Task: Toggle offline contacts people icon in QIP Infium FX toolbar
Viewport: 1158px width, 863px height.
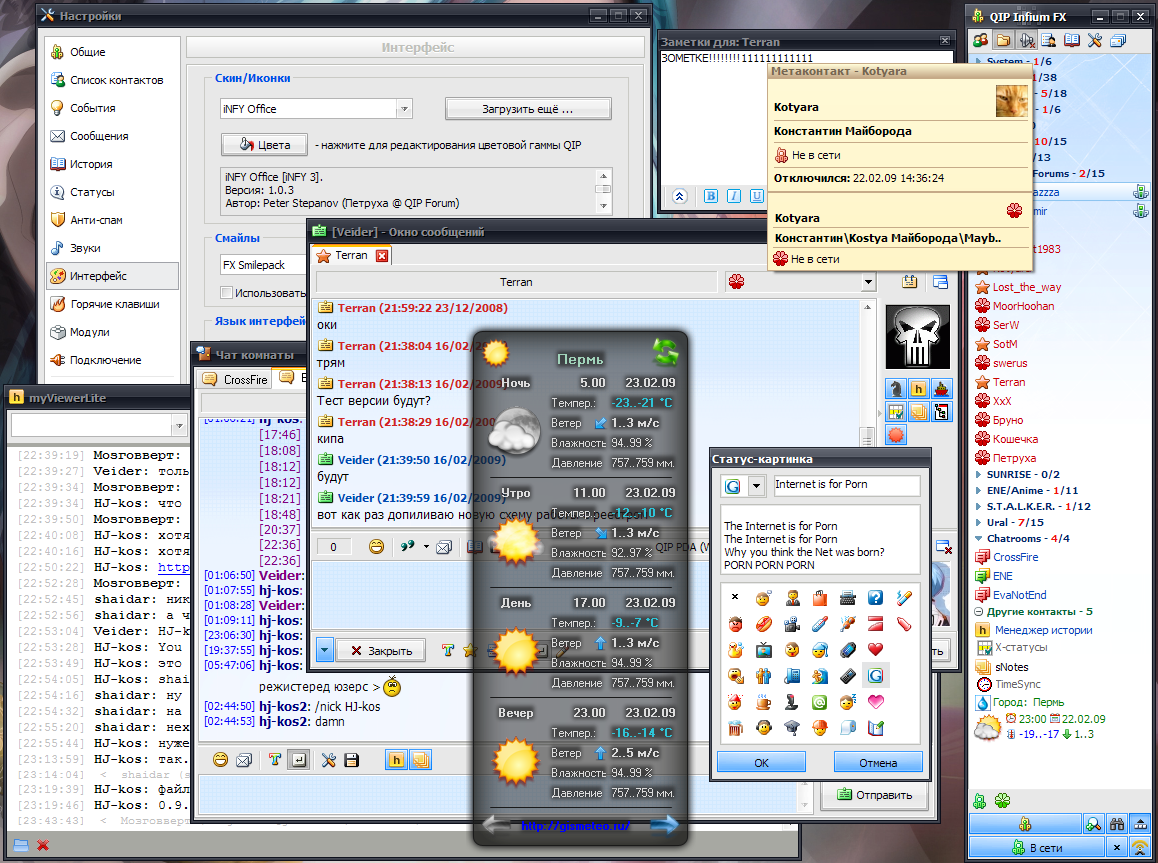Action: [980, 40]
